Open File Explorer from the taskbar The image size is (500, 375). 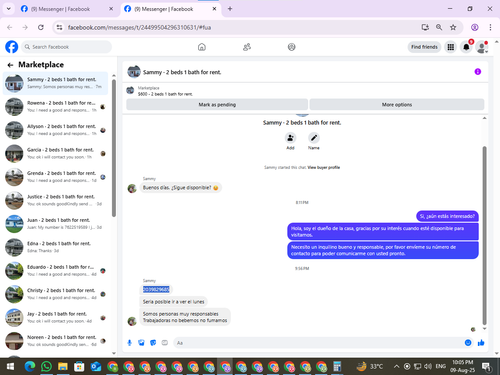pos(63,367)
